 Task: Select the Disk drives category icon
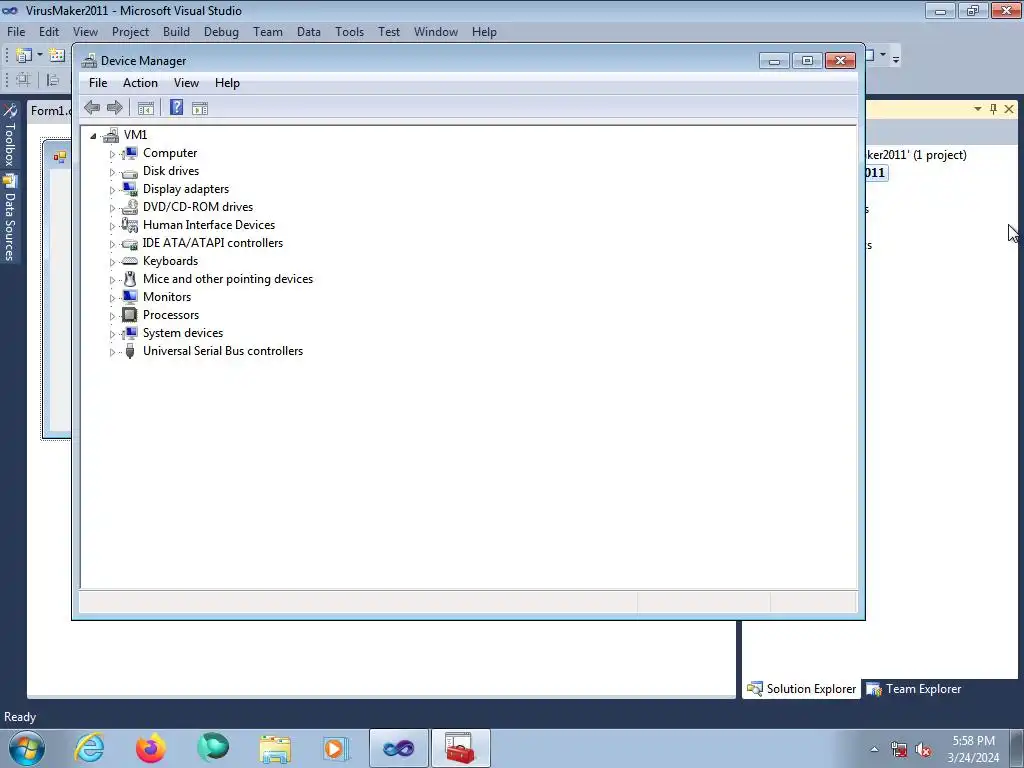pyautogui.click(x=130, y=172)
